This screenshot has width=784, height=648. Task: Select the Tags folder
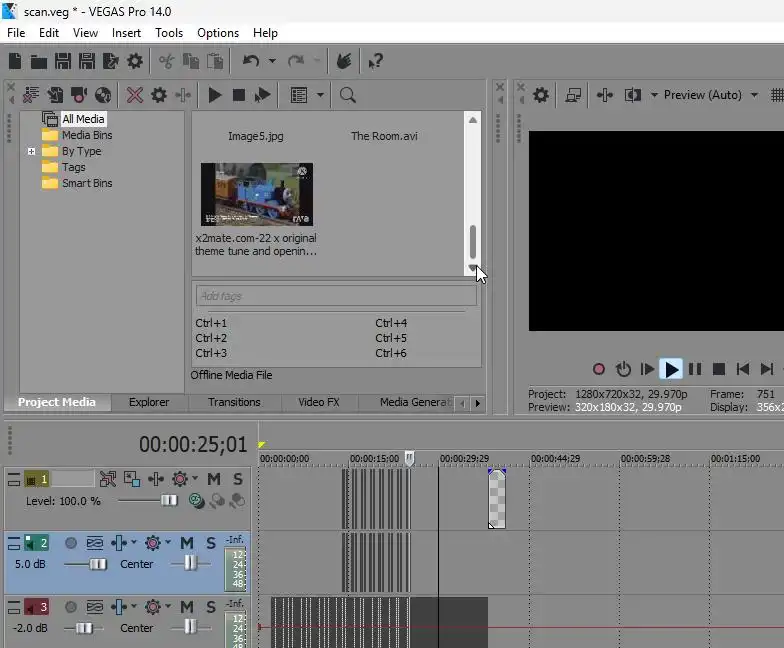click(74, 167)
